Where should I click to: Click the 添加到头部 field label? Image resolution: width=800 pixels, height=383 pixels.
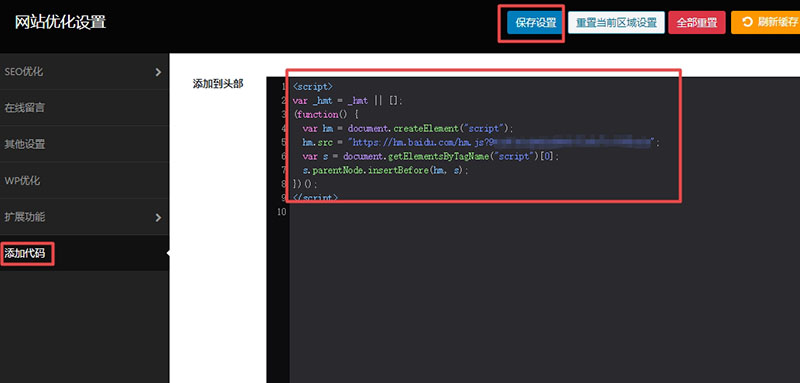(218, 84)
